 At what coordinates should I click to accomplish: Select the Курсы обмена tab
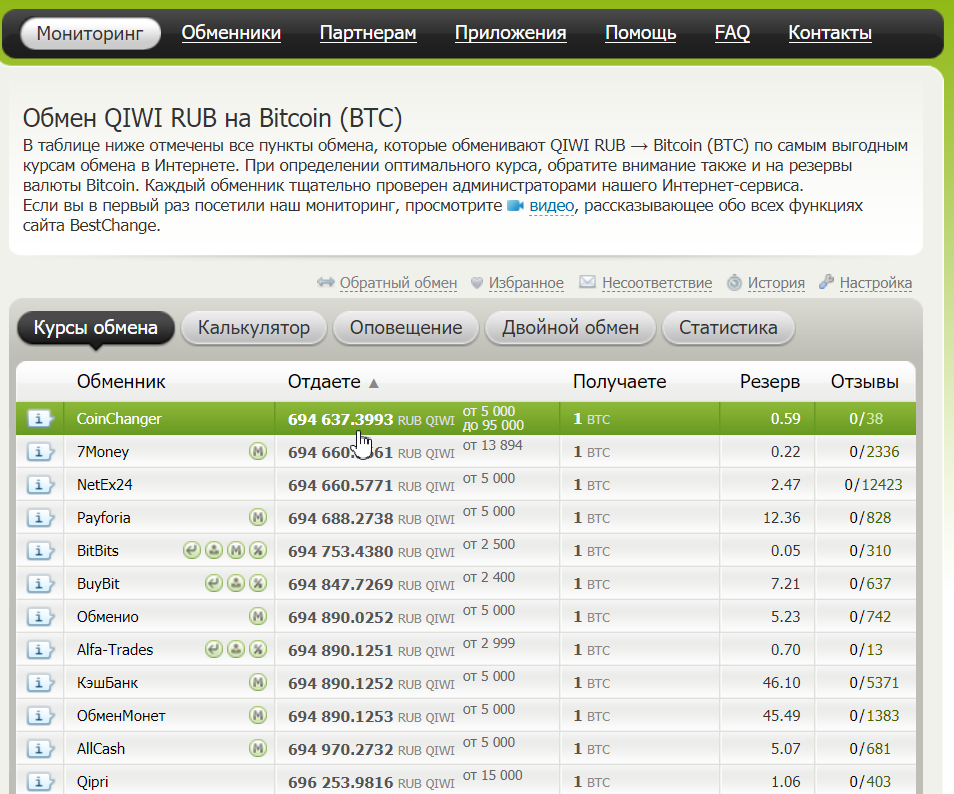pos(96,328)
